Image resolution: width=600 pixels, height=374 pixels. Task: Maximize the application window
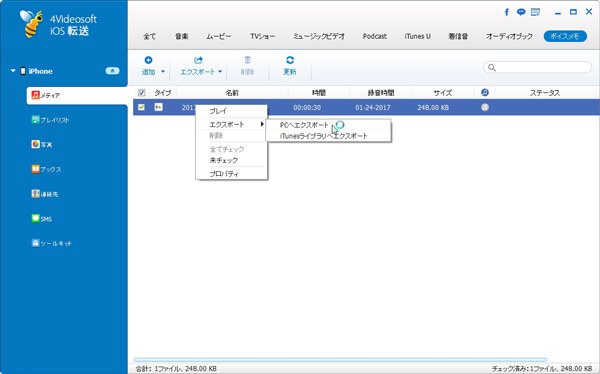[x=573, y=12]
